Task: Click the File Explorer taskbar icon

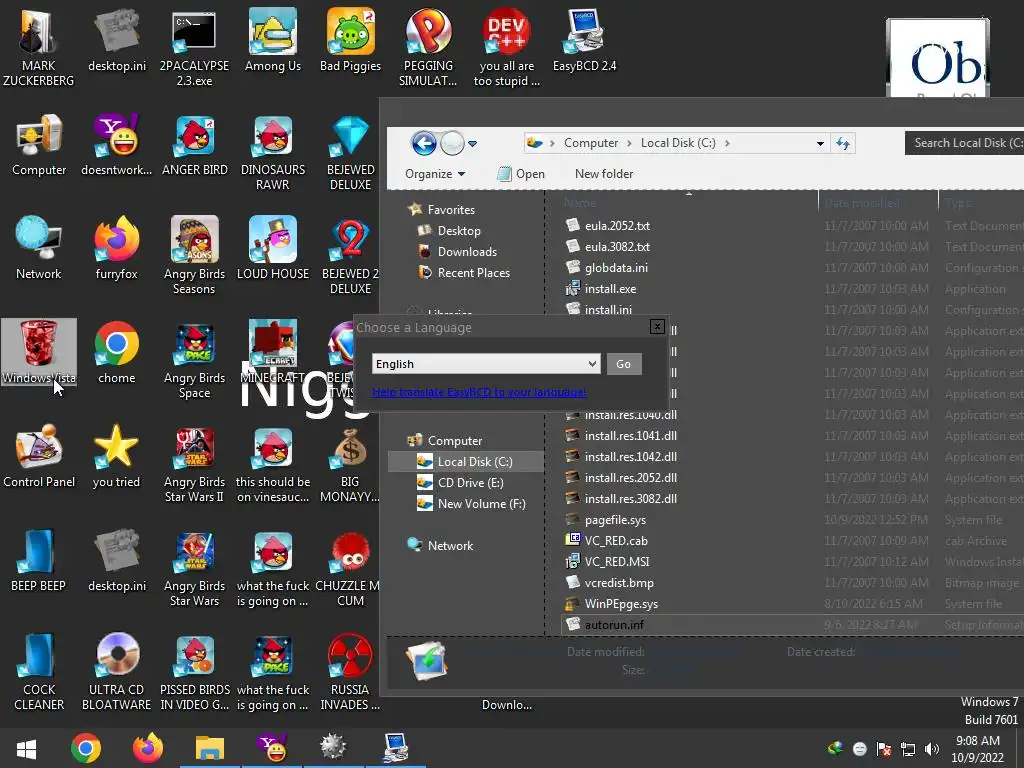Action: coord(210,748)
